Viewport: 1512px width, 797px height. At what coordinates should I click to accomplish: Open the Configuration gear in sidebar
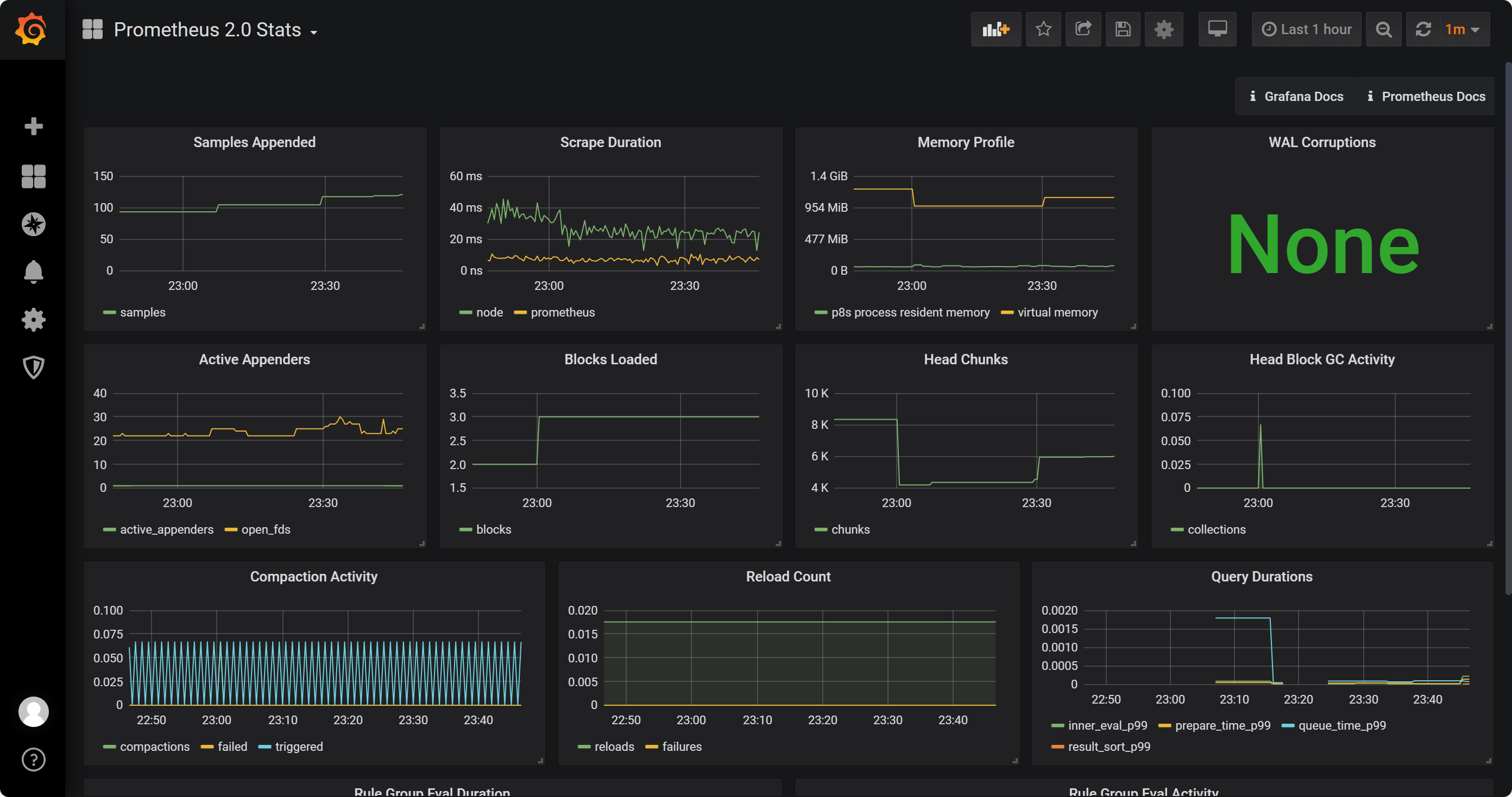(34, 320)
